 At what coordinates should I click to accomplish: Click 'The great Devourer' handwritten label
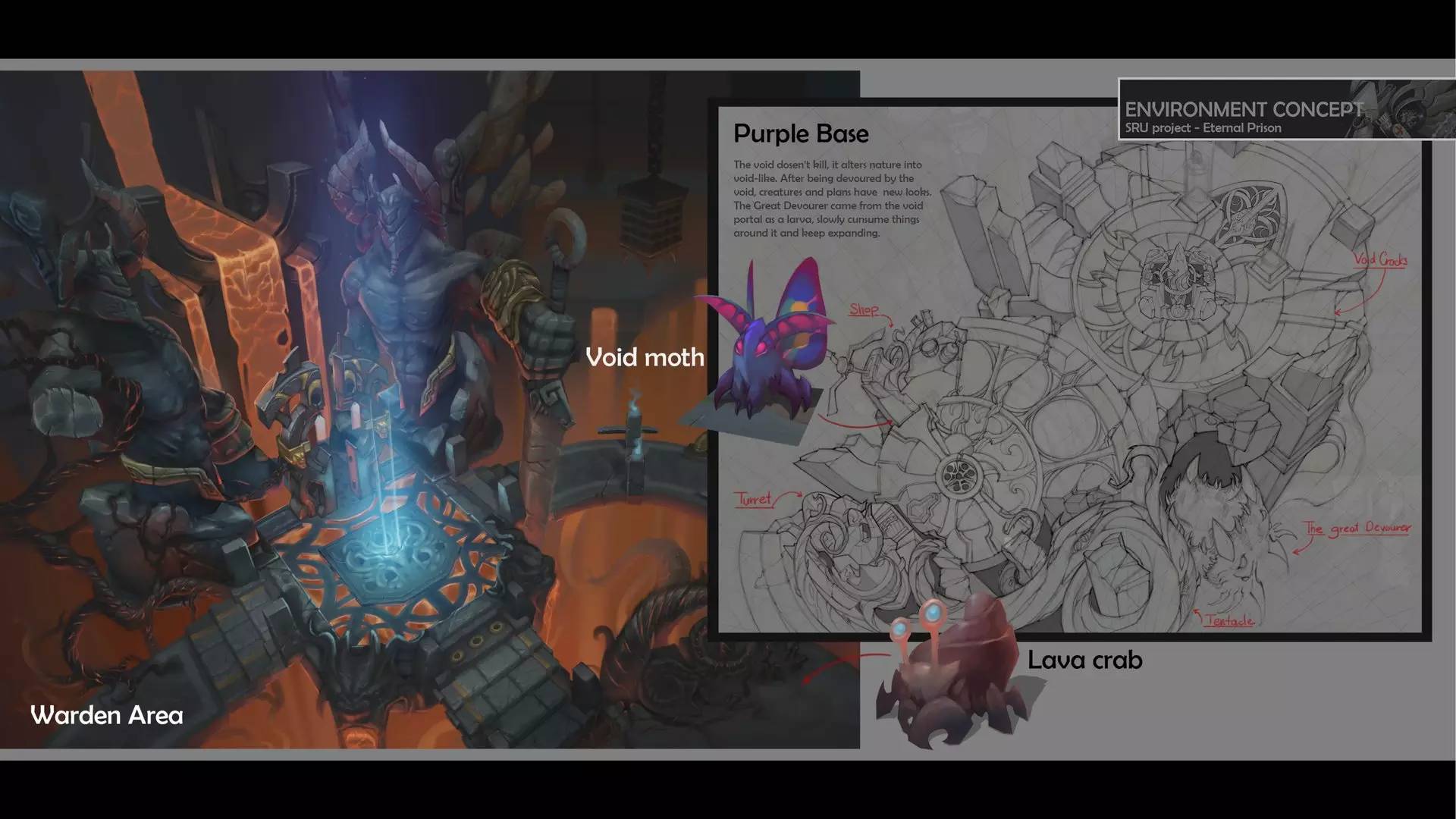pyautogui.click(x=1357, y=528)
